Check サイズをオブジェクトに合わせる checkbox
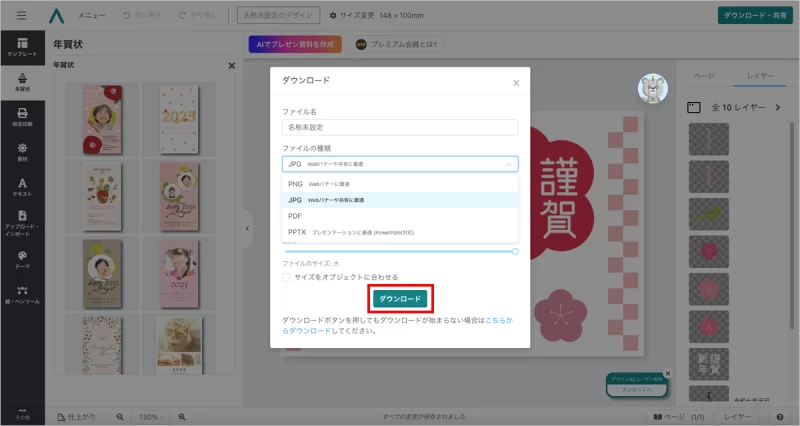 click(287, 277)
